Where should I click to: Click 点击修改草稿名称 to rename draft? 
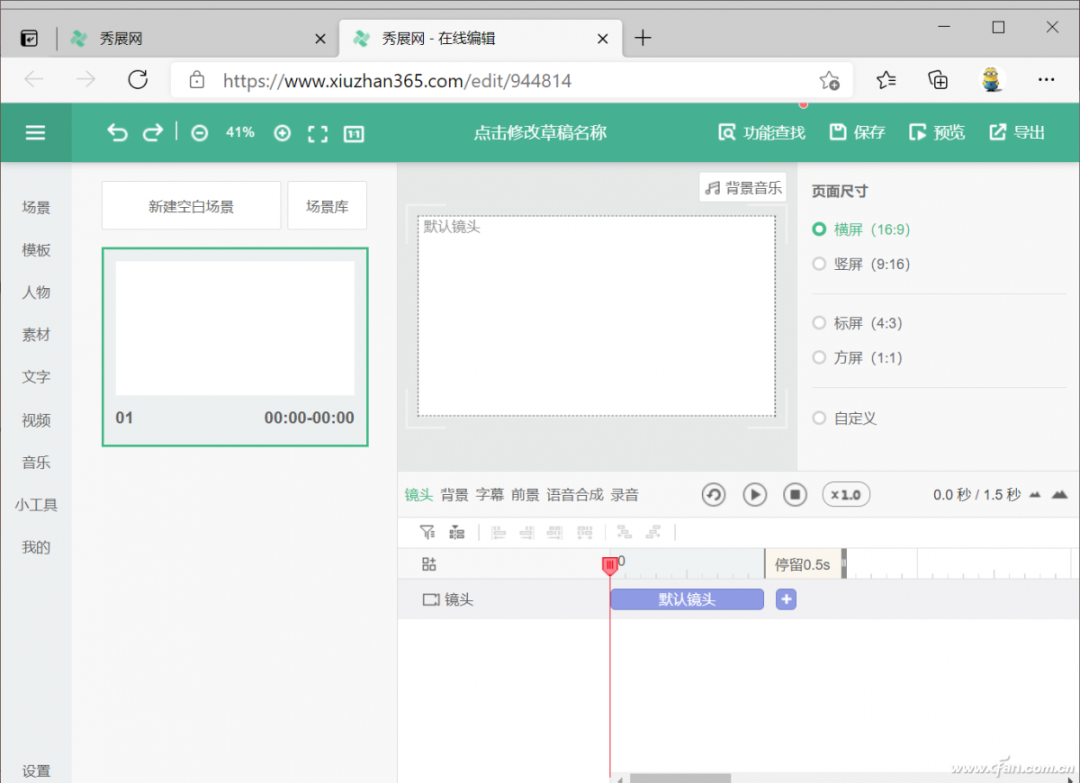click(540, 132)
